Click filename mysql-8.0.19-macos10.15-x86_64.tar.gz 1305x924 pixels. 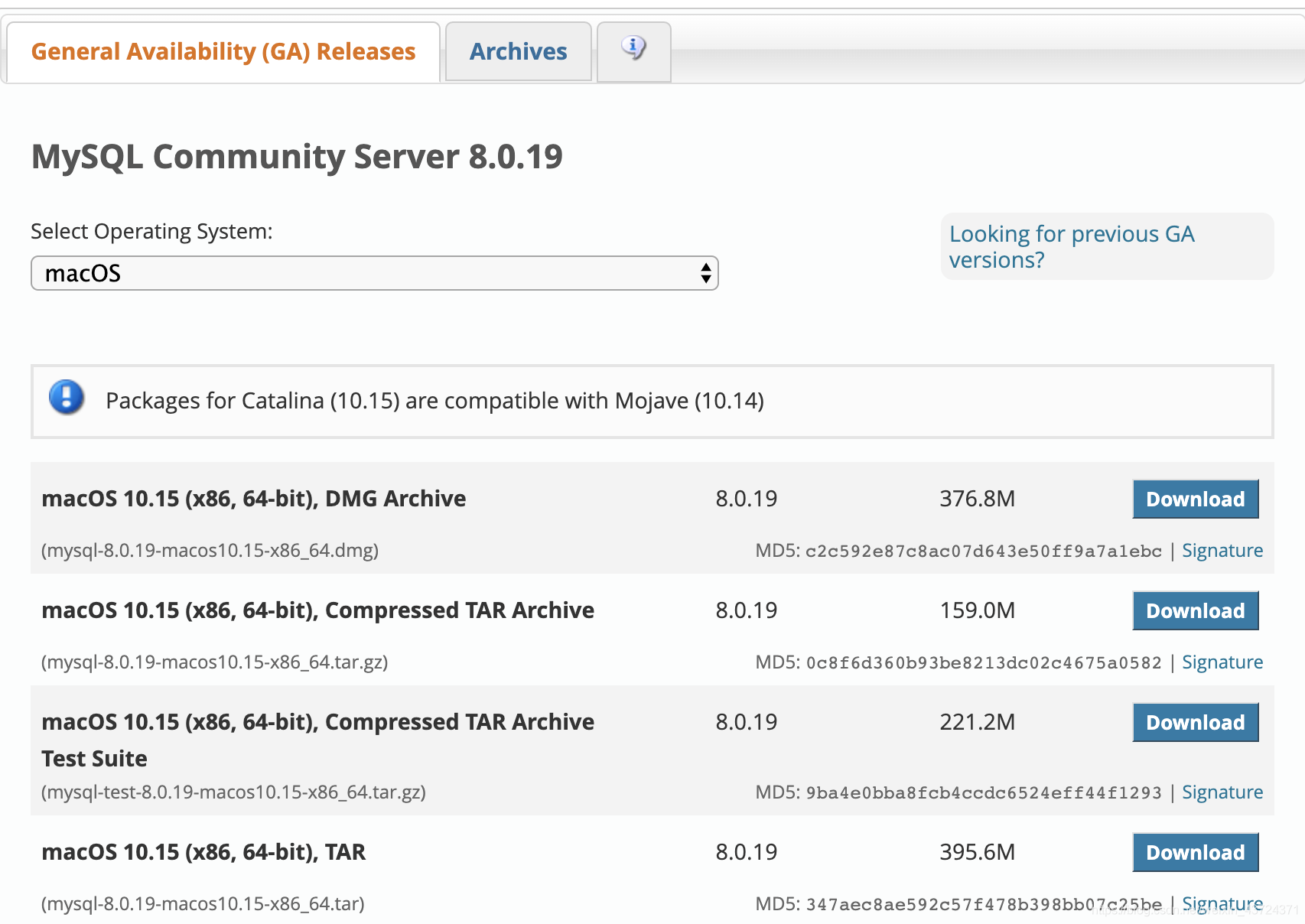214,662
